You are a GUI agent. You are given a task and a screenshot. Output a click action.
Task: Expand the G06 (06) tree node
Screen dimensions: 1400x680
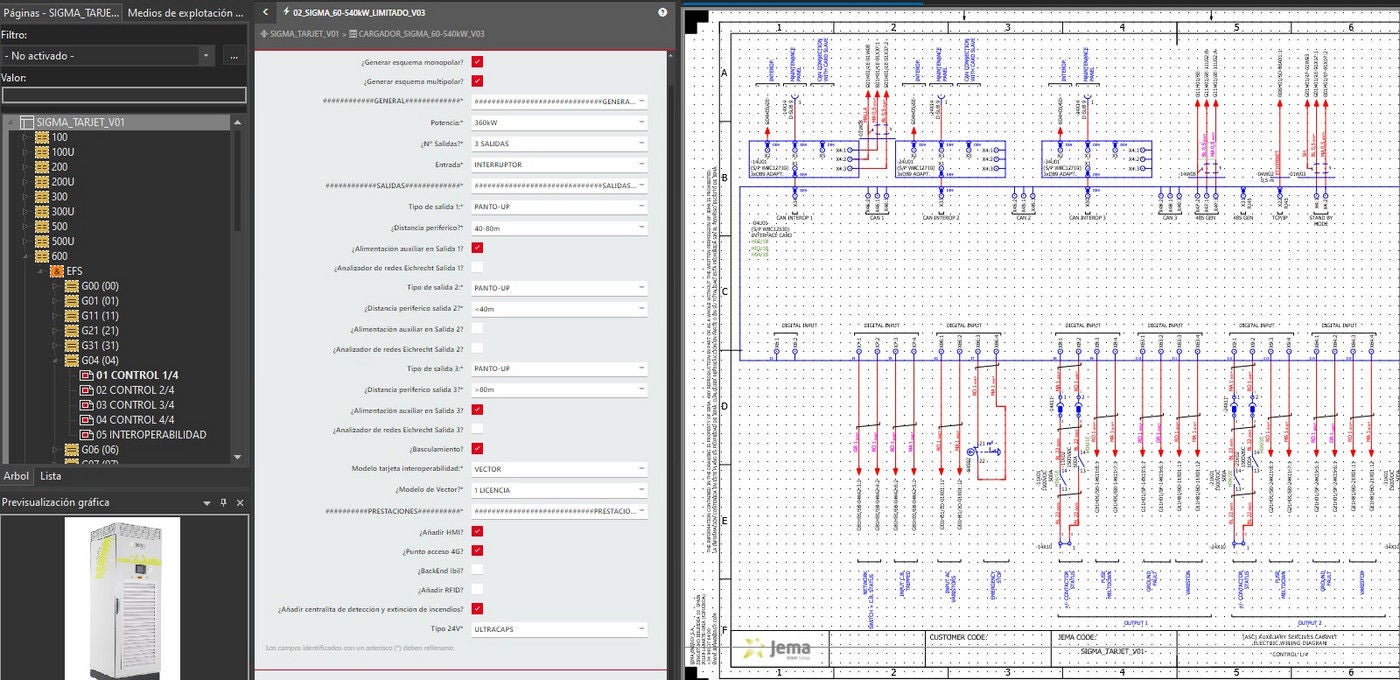[55, 450]
